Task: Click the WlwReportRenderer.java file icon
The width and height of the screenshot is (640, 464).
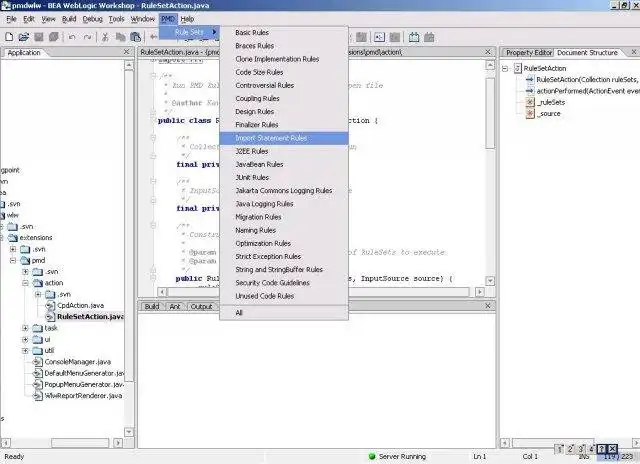Action: point(38,396)
